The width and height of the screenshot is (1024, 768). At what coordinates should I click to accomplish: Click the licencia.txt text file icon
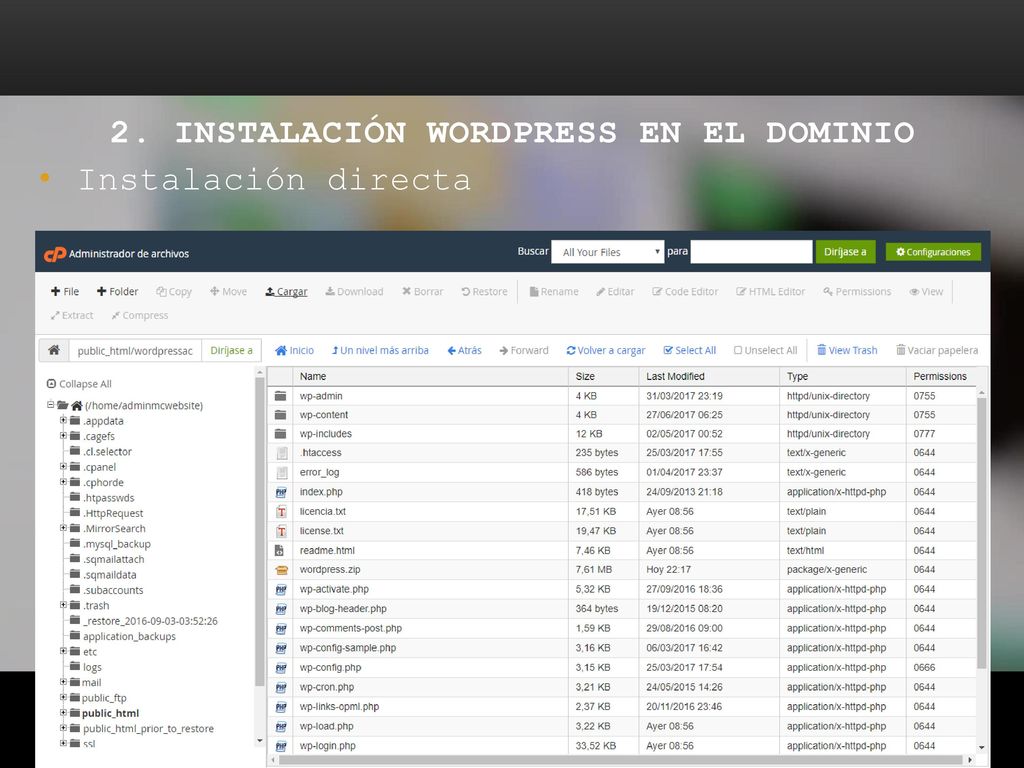point(281,511)
